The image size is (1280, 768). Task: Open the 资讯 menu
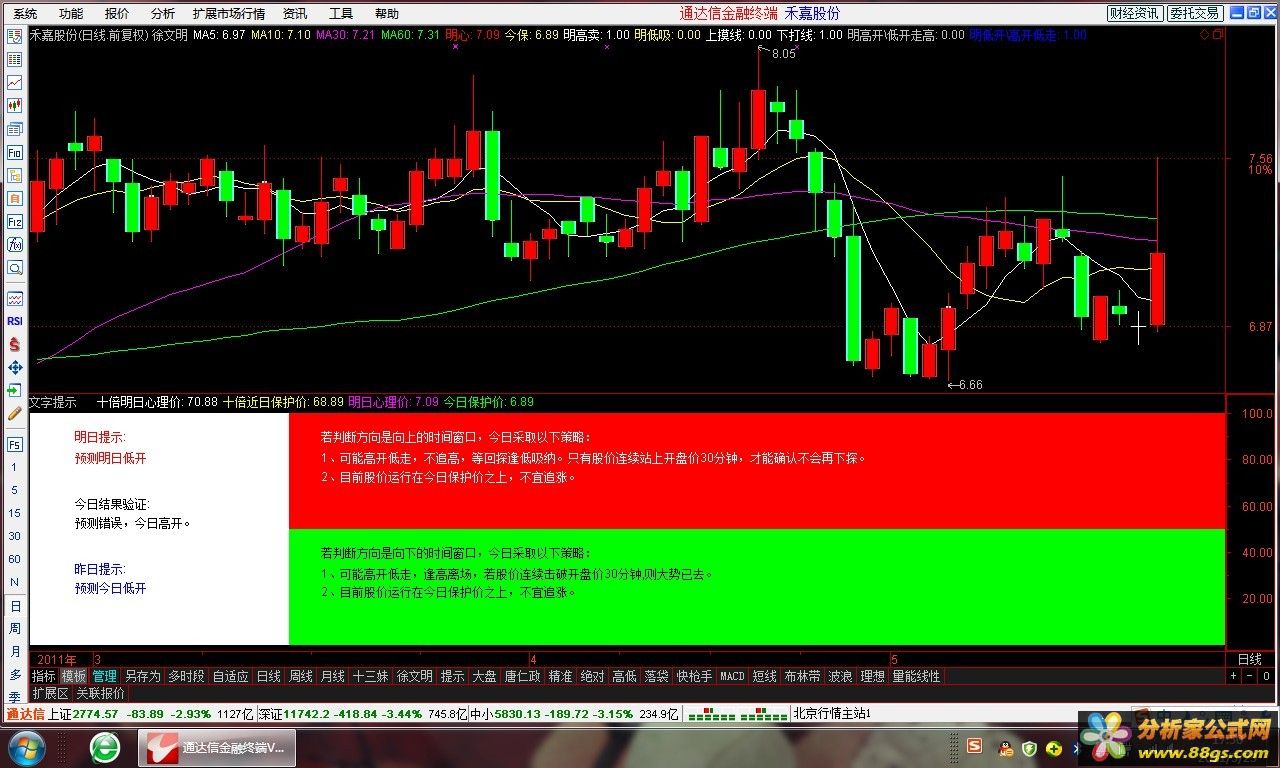(x=295, y=14)
